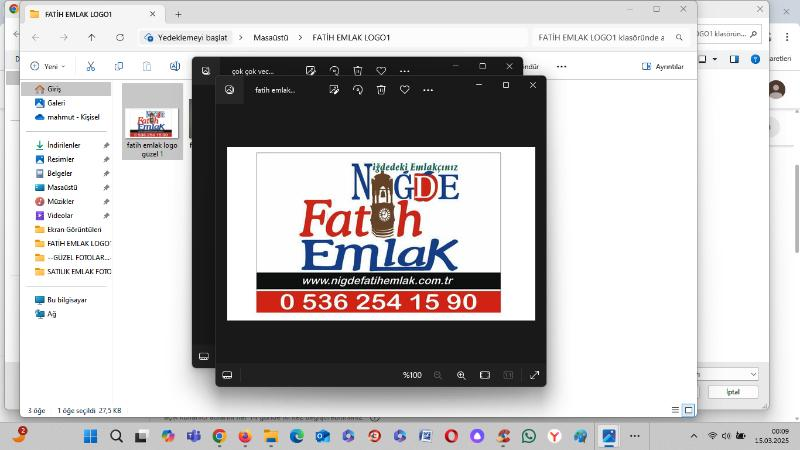The image size is (800, 450).
Task: Toggle filmstrip in the front photo viewer
Action: click(x=227, y=375)
